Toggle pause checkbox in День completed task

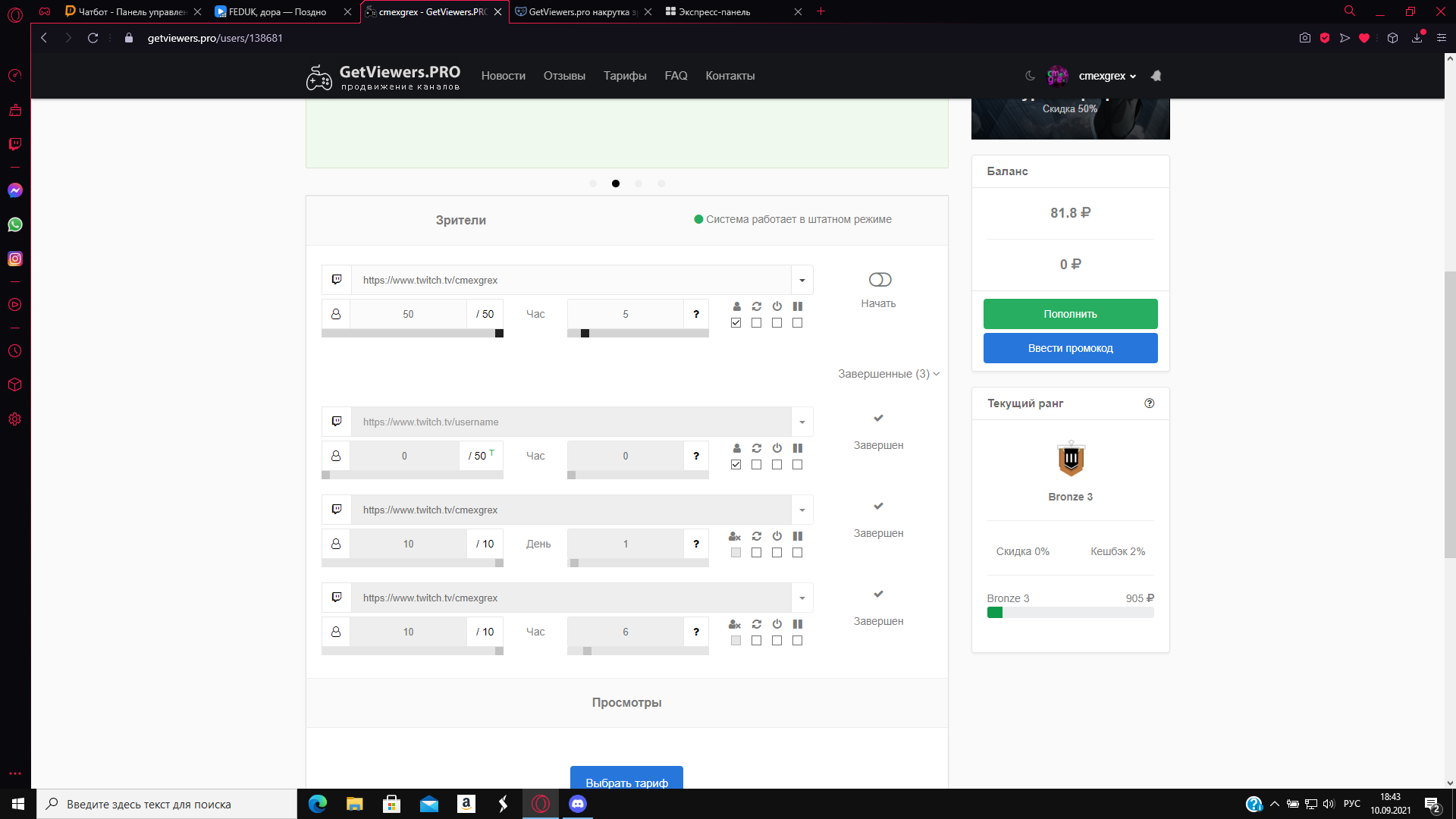tap(797, 553)
